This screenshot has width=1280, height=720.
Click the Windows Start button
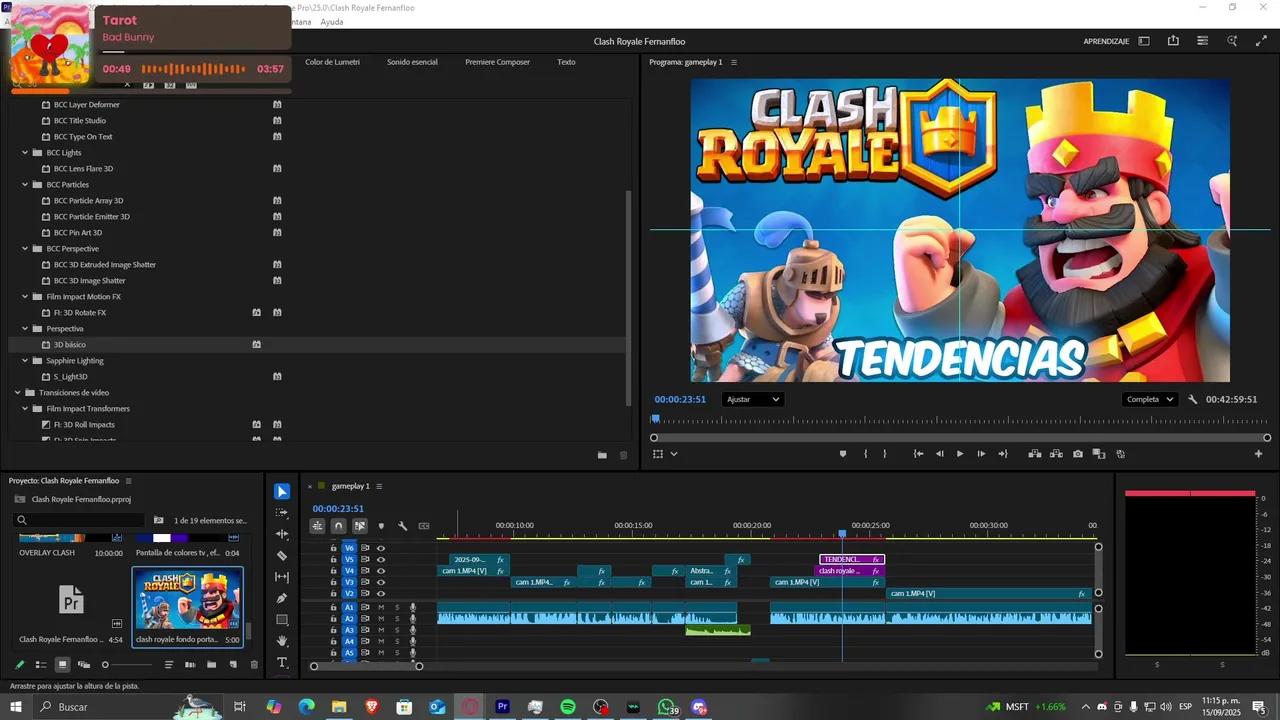click(x=17, y=707)
